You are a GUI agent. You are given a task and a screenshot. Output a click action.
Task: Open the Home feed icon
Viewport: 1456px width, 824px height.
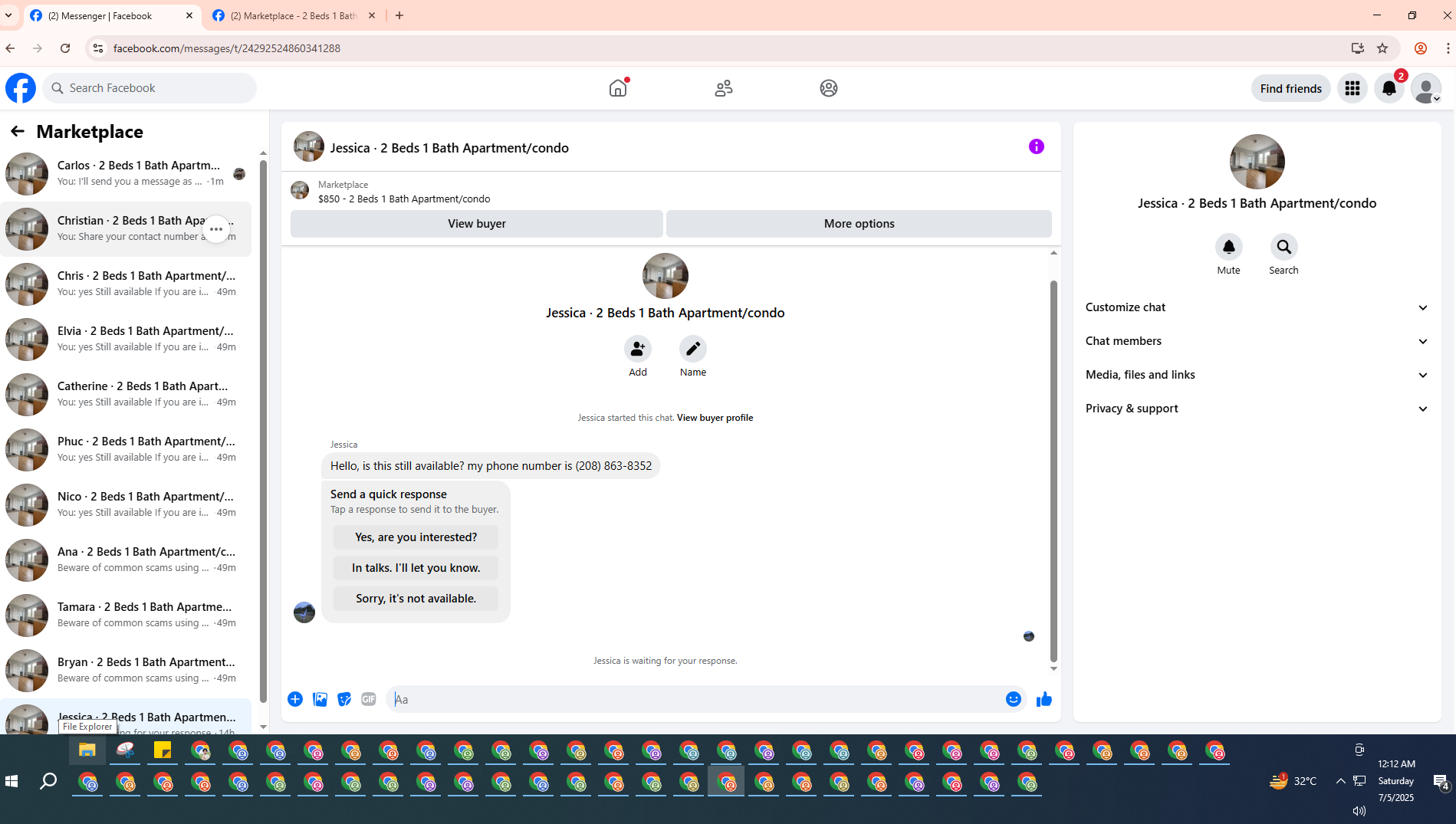(x=618, y=88)
